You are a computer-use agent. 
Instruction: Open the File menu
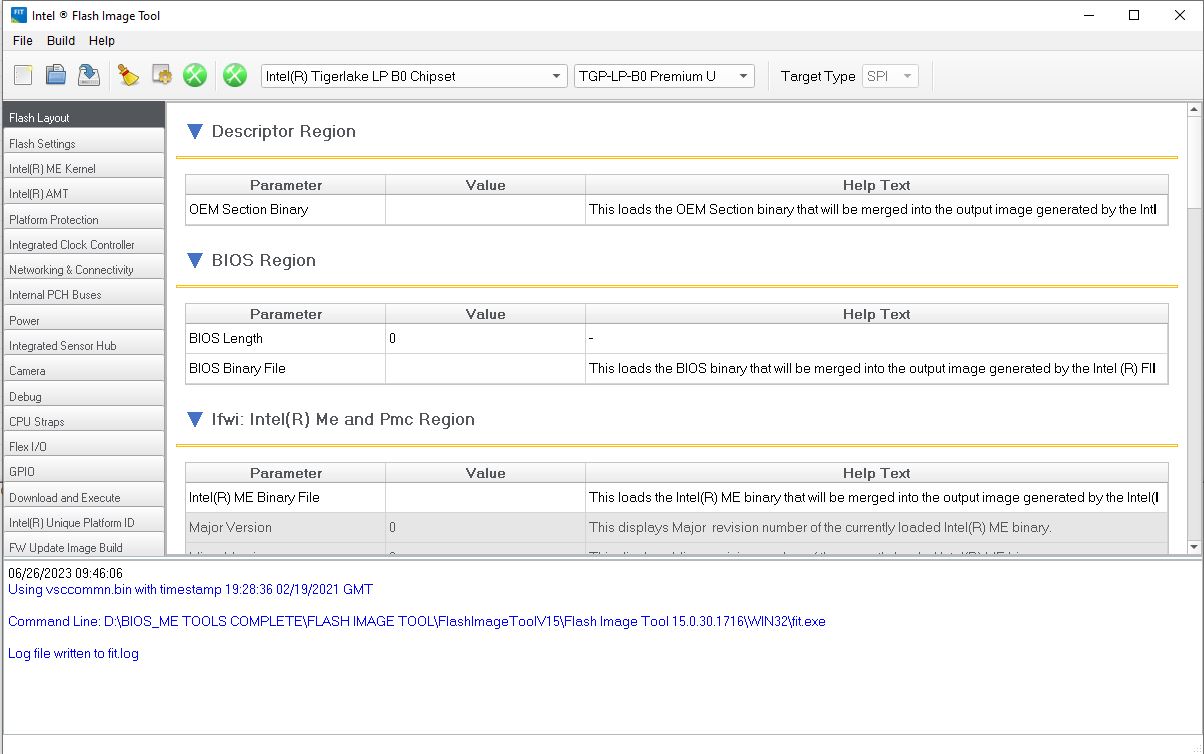[x=23, y=41]
